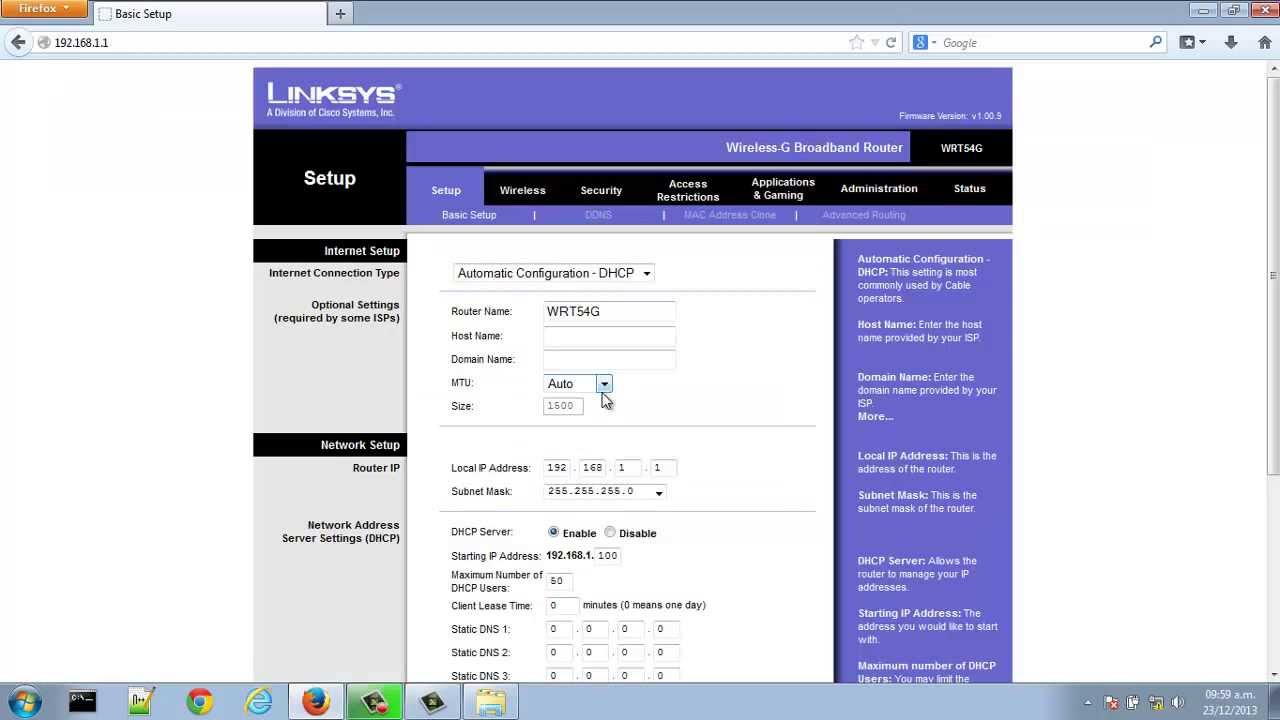Launch Google Chrome from the taskbar
This screenshot has height=720, width=1280.
pos(200,702)
